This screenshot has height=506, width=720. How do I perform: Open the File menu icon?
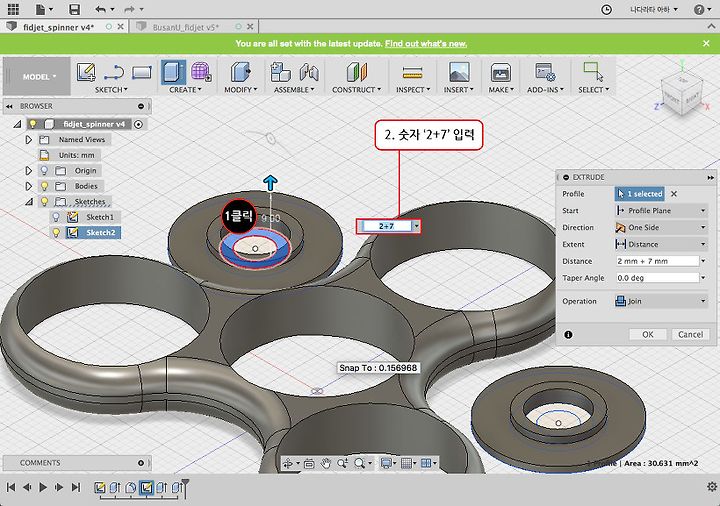(x=44, y=9)
